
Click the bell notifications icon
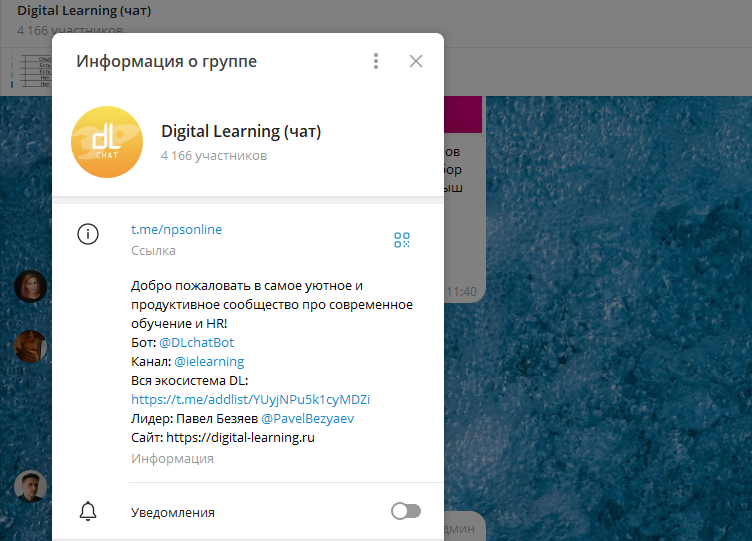coord(88,512)
